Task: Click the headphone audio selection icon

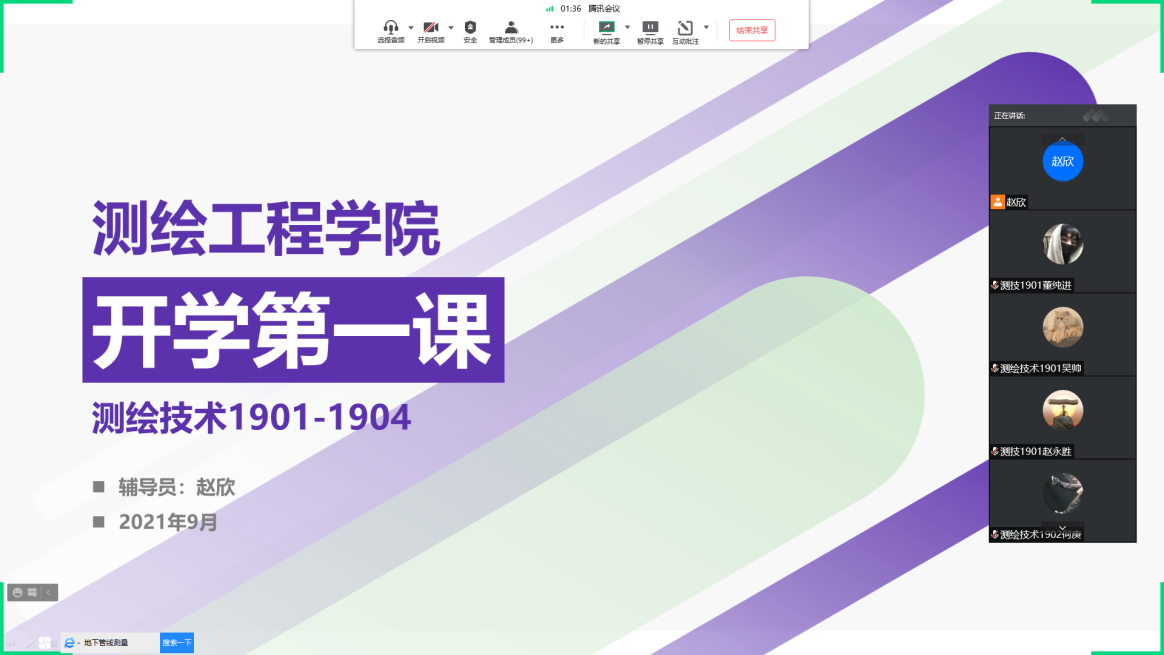Action: pos(391,28)
